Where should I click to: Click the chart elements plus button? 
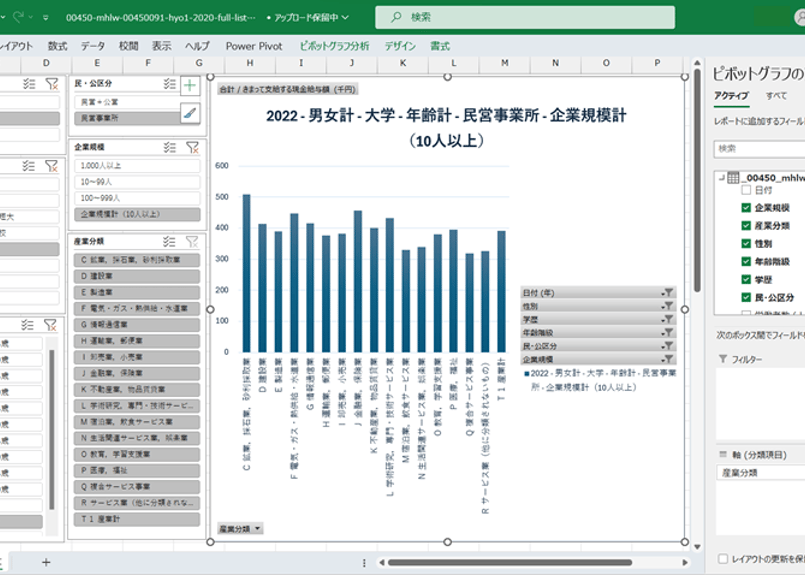tap(190, 85)
